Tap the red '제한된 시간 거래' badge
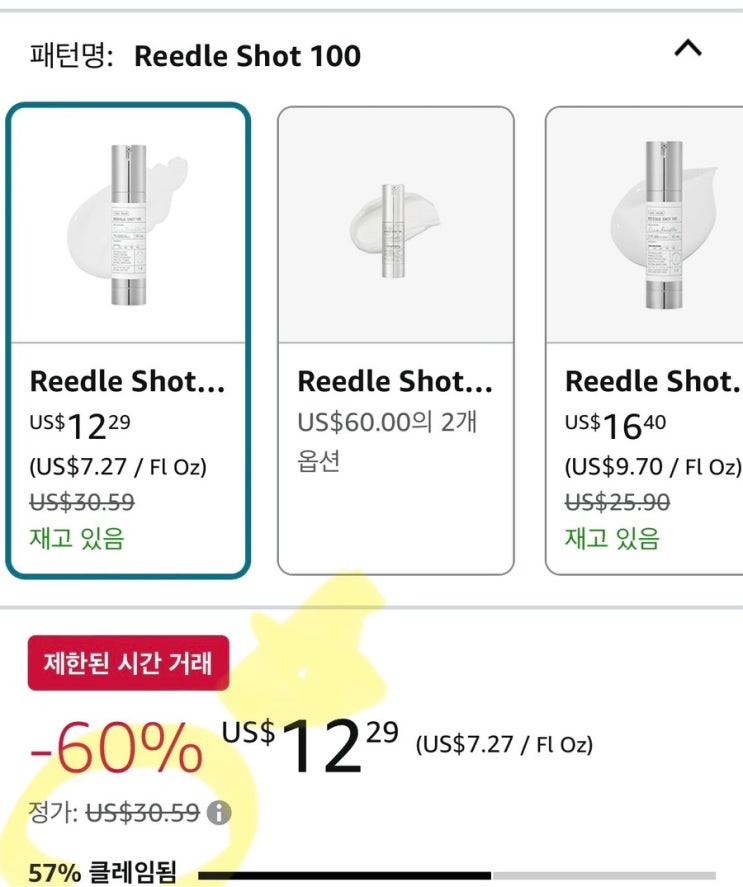The width and height of the screenshot is (743, 887). pyautogui.click(x=128, y=662)
